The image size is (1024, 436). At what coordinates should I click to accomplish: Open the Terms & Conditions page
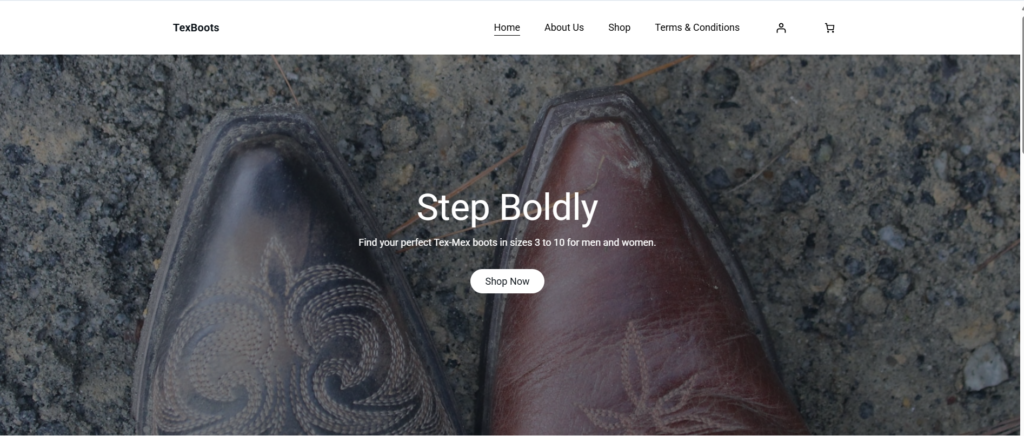coord(697,27)
